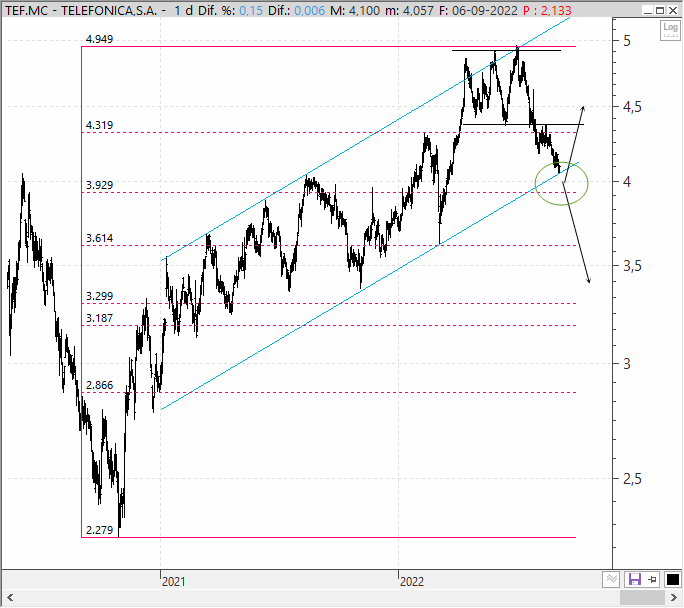The width and height of the screenshot is (684, 608).
Task: Toggle the Log scale button
Action: coord(670,30)
